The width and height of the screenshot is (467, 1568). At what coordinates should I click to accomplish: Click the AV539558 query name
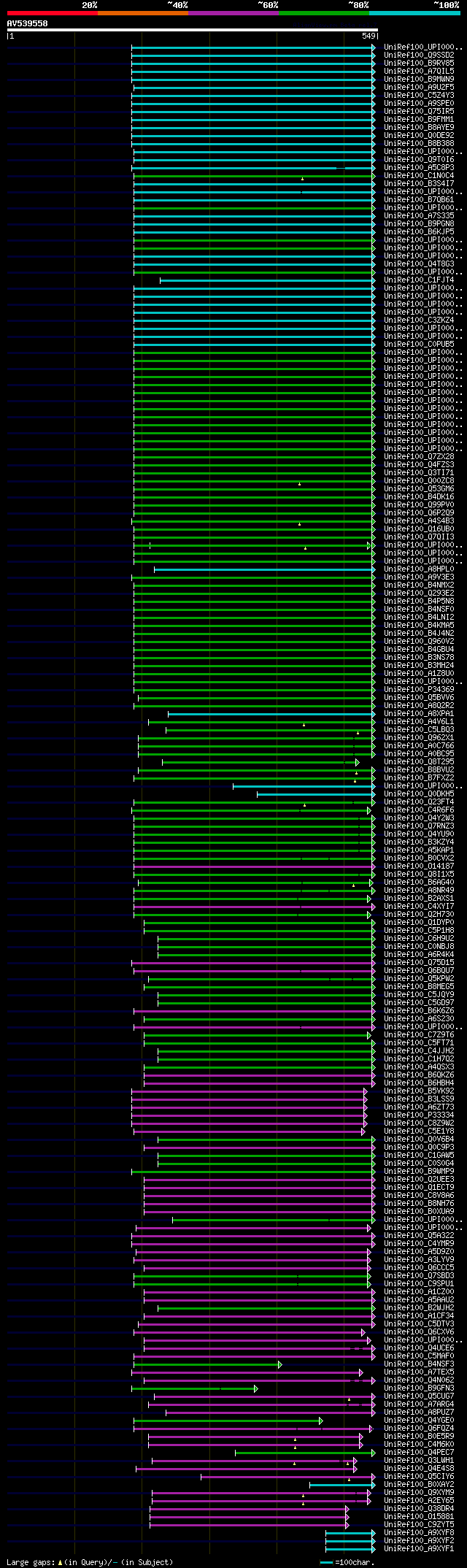28,23
